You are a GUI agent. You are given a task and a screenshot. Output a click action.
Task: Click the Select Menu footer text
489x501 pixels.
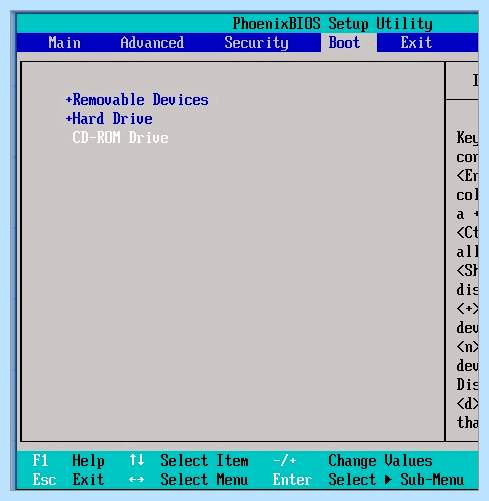coord(204,480)
